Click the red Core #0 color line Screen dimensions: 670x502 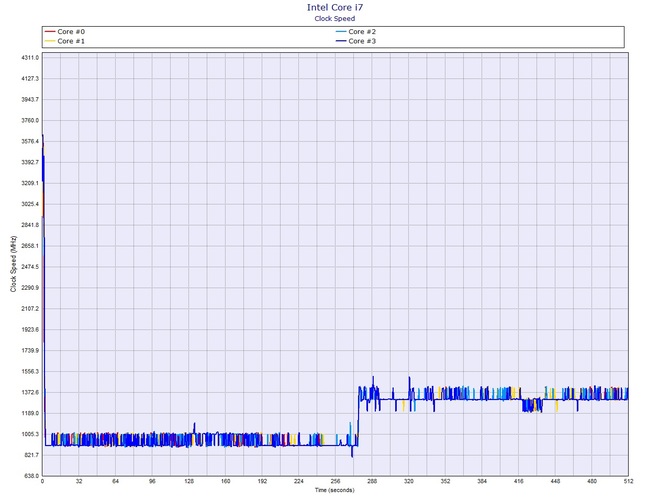pos(50,32)
